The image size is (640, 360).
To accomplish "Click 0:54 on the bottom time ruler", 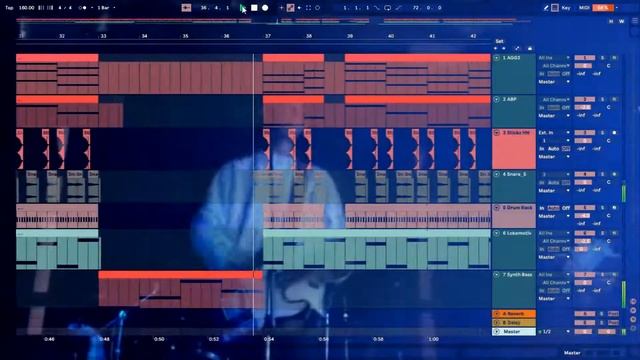I will pos(269,339).
